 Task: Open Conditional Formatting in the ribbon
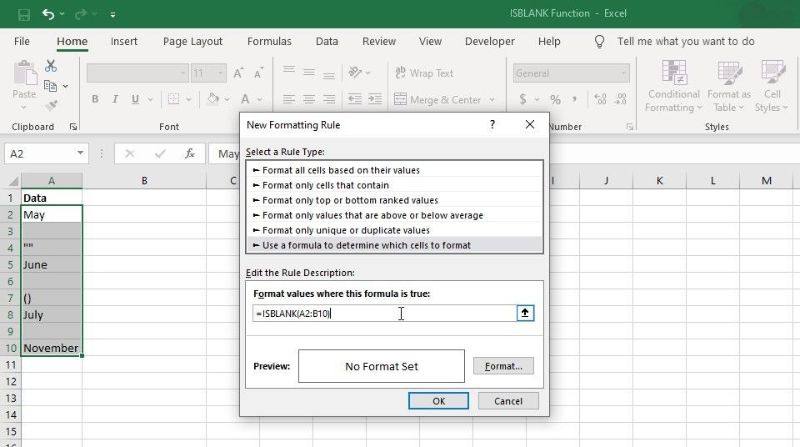click(x=673, y=86)
